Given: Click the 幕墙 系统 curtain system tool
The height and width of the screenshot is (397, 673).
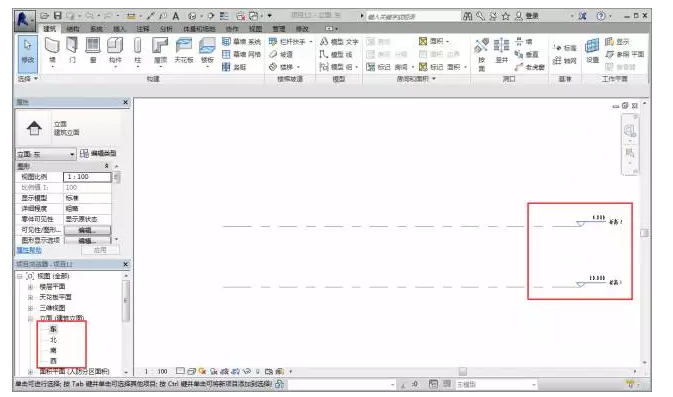Looking at the screenshot, I should tap(241, 42).
